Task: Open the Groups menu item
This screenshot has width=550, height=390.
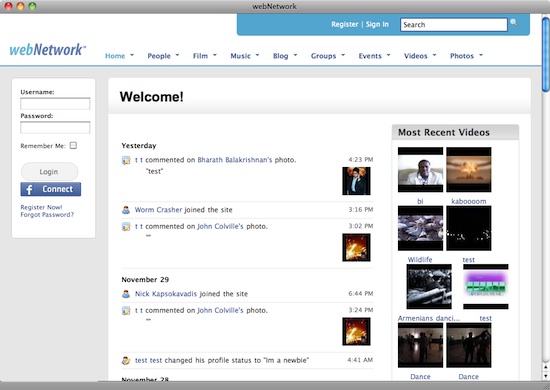Action: pyautogui.click(x=323, y=56)
